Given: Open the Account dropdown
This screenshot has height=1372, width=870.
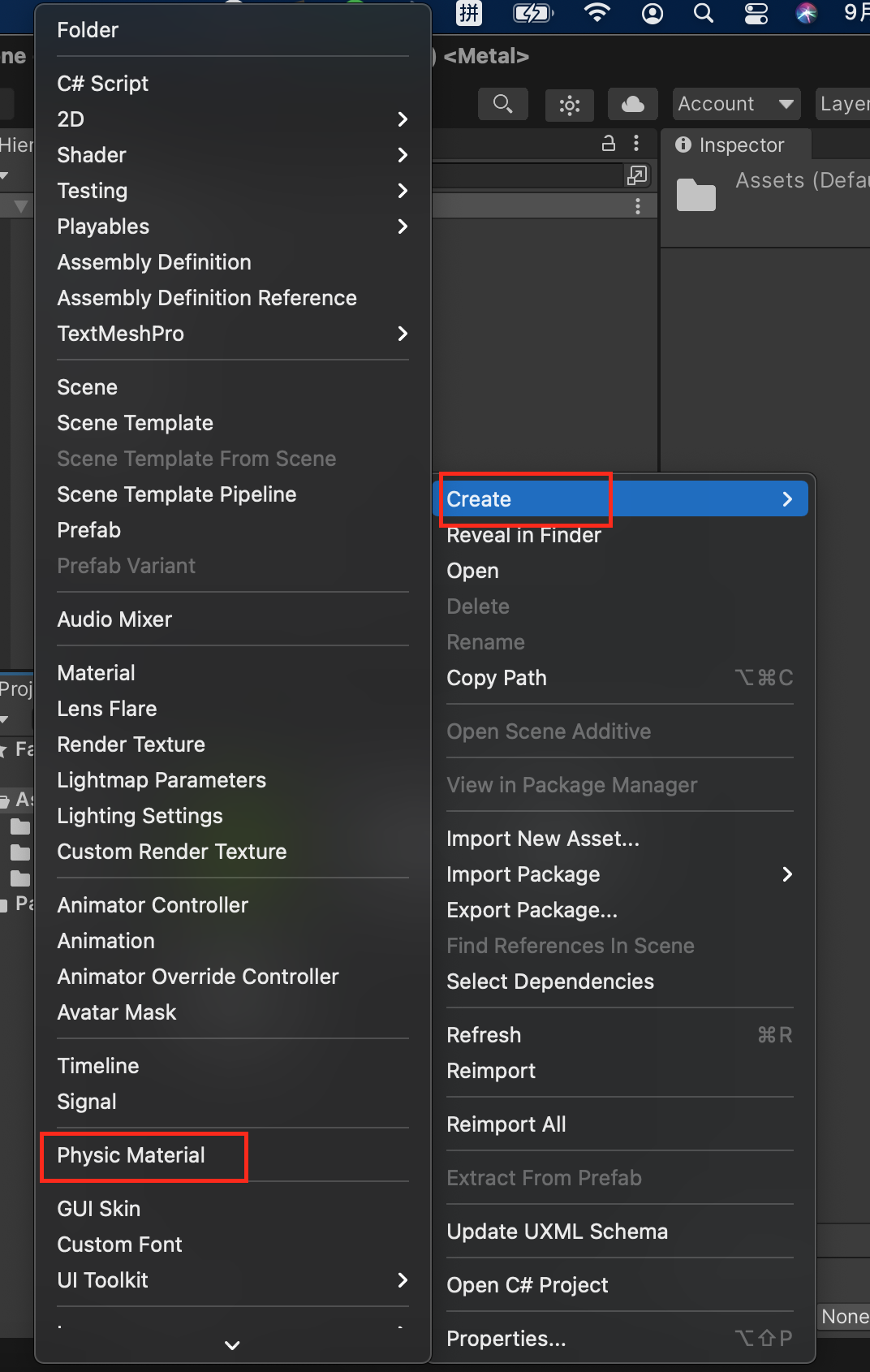Looking at the screenshot, I should coord(735,104).
